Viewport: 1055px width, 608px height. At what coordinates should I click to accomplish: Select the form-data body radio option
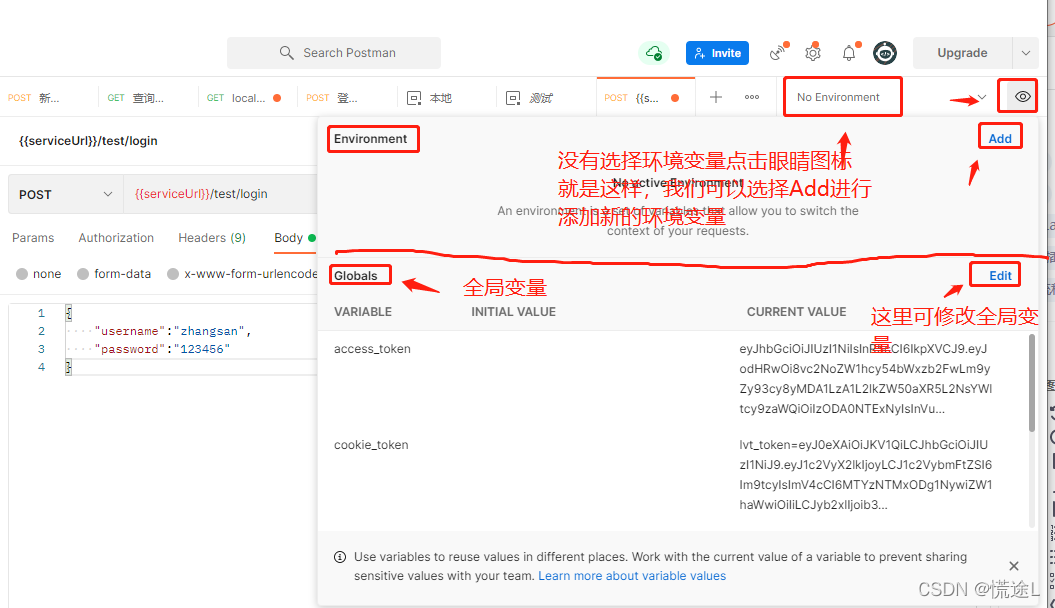point(83,274)
